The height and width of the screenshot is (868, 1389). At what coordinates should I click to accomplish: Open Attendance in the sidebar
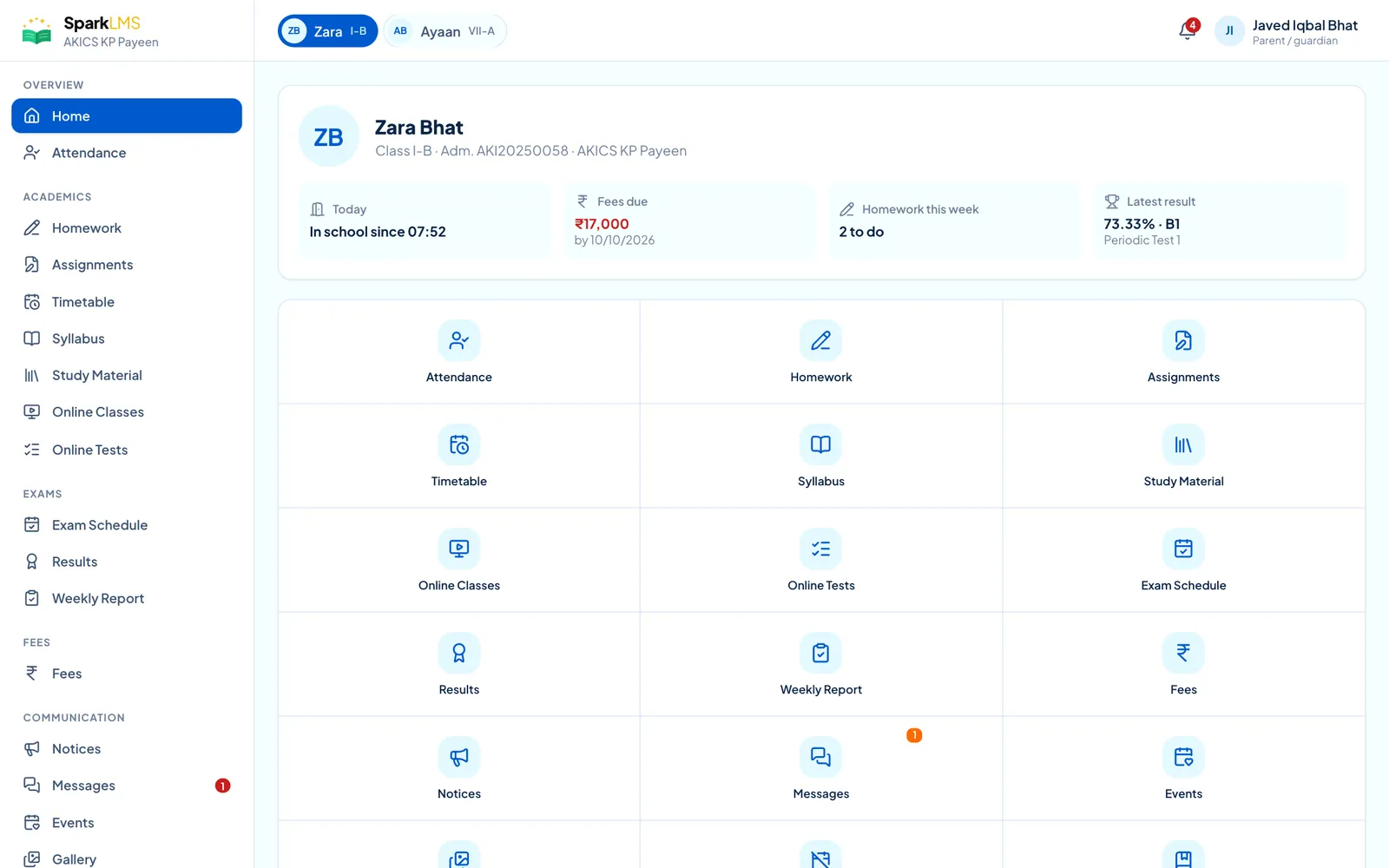[127, 153]
